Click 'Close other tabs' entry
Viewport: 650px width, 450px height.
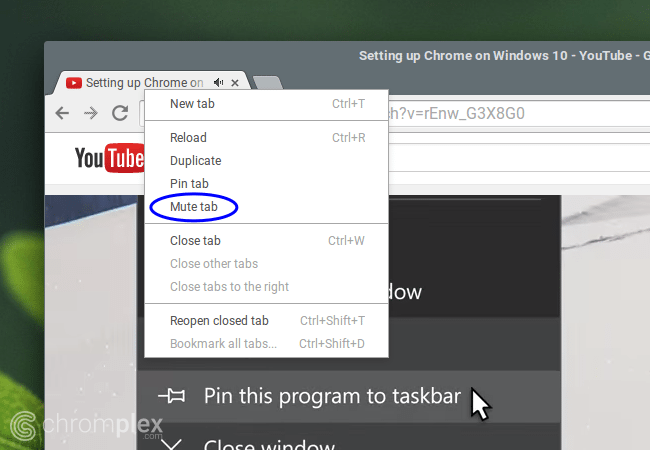coord(267,264)
